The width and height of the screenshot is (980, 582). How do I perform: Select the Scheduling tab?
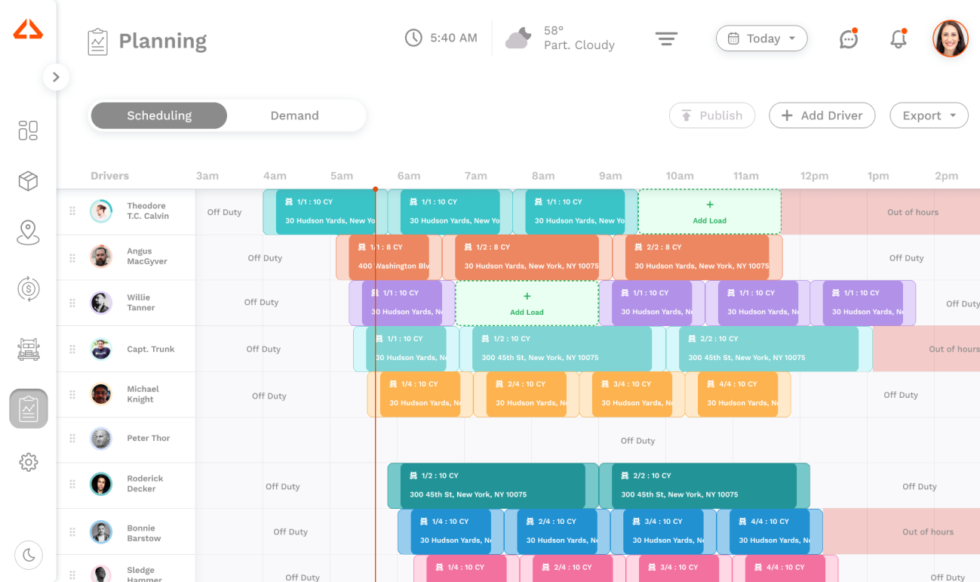[x=158, y=115]
